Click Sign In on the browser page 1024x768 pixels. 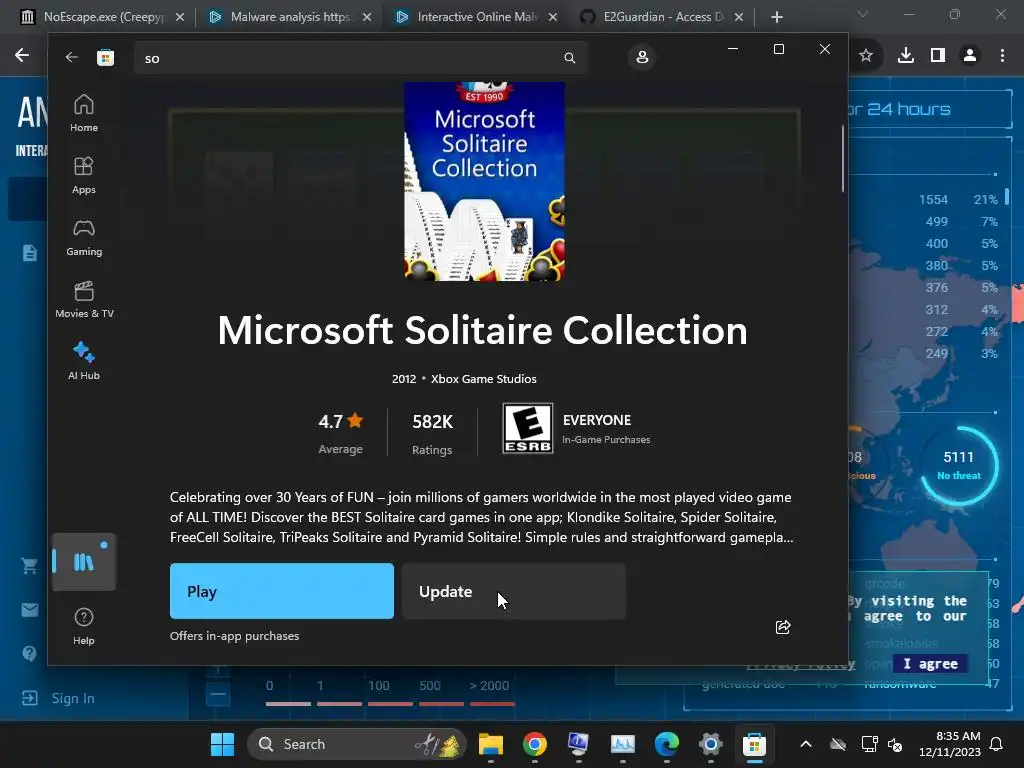pyautogui.click(x=72, y=698)
